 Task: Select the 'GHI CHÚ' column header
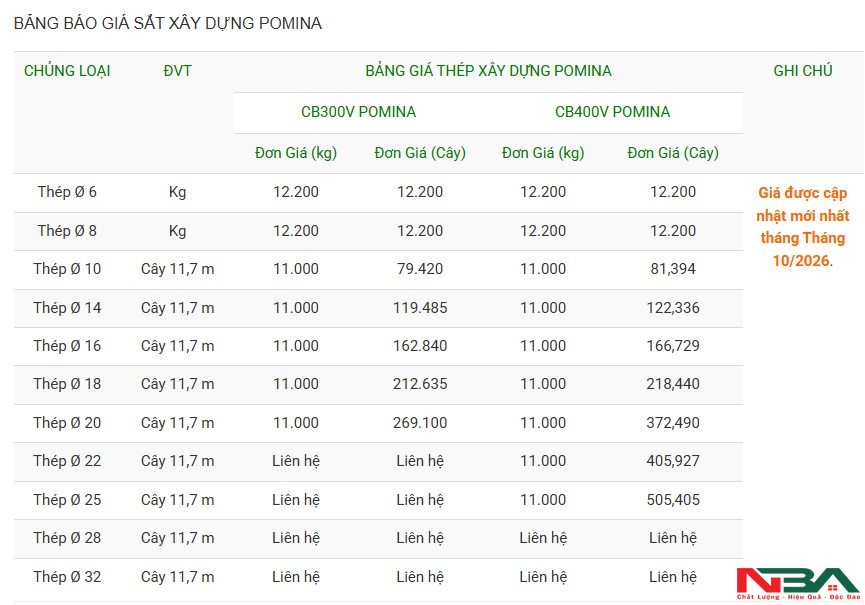[803, 71]
